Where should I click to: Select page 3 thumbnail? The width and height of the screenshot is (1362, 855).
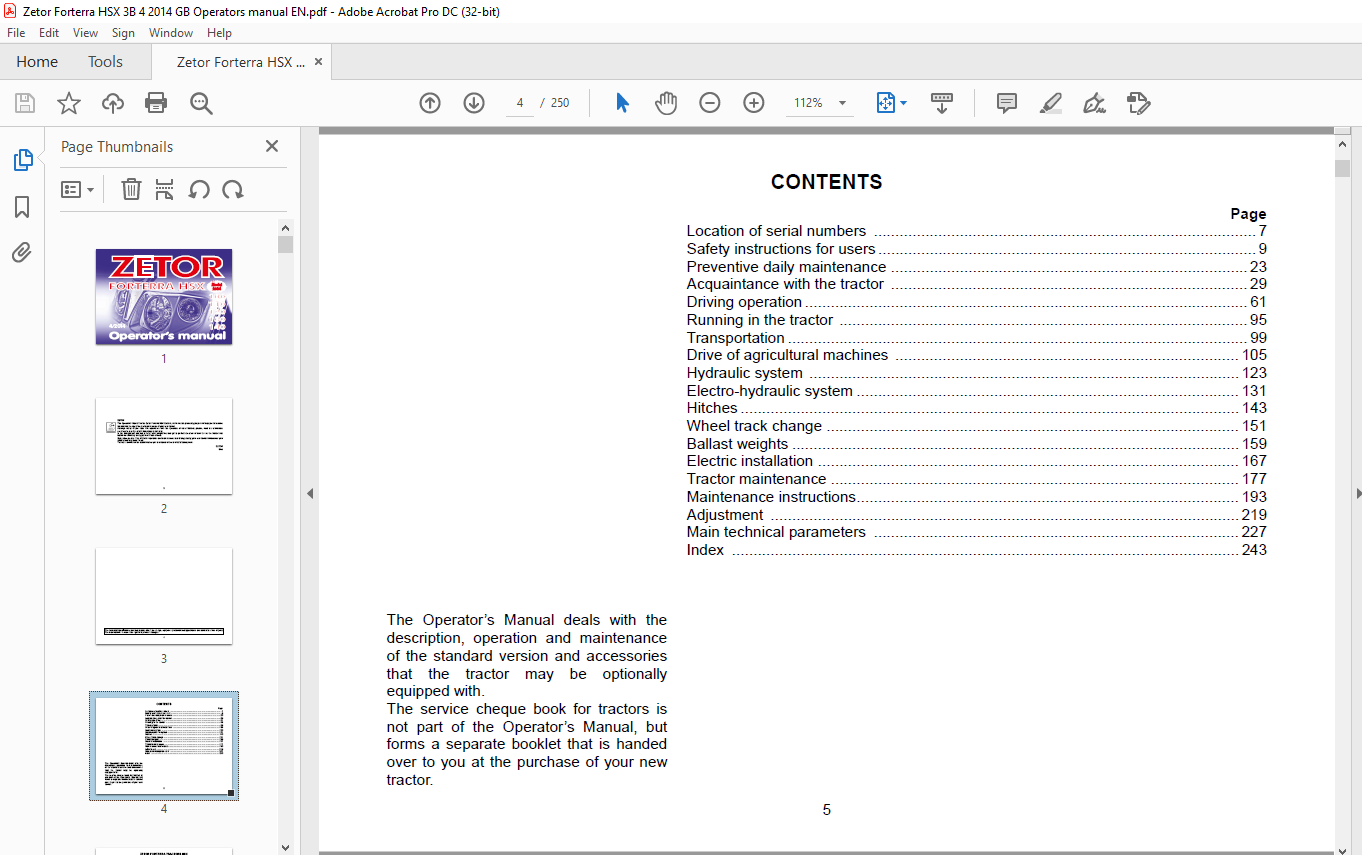[x=164, y=596]
